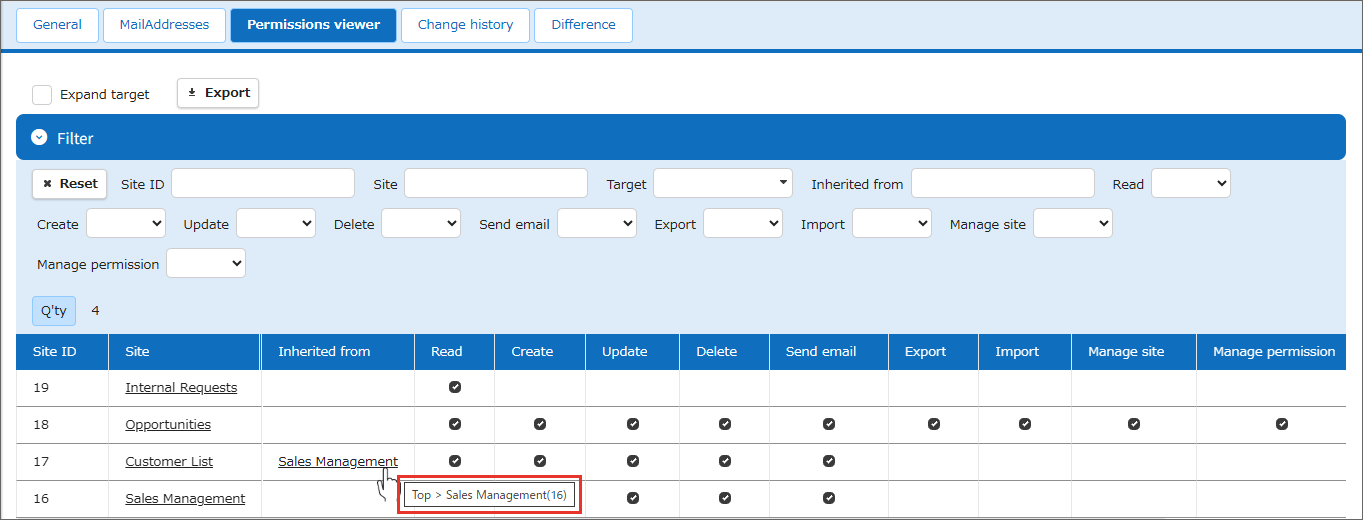1363x520 pixels.
Task: Open the Customer List site link
Action: tap(169, 462)
